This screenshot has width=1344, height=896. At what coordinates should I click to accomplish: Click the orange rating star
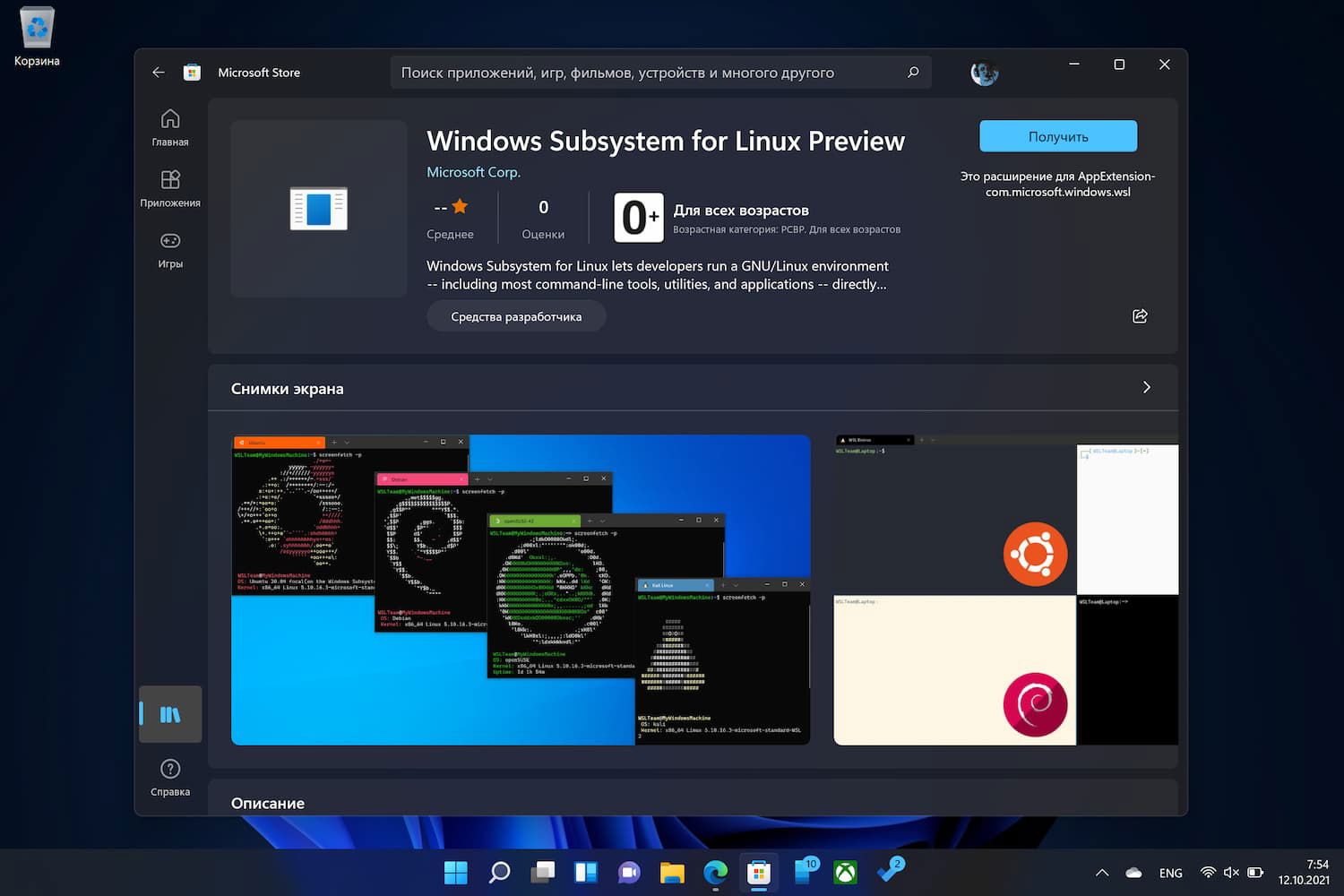(460, 206)
